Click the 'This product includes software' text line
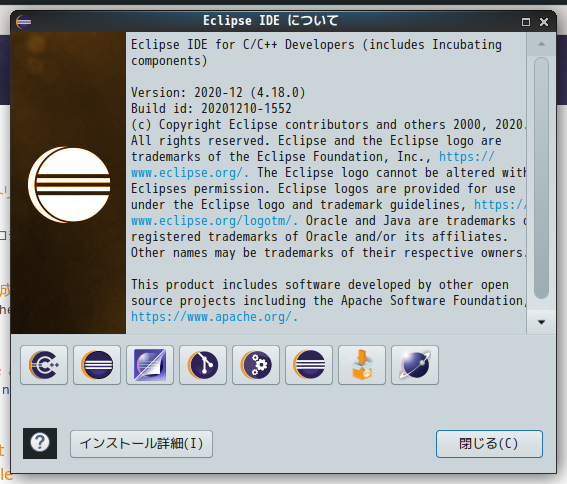This screenshot has width=567, height=484. coord(320,285)
